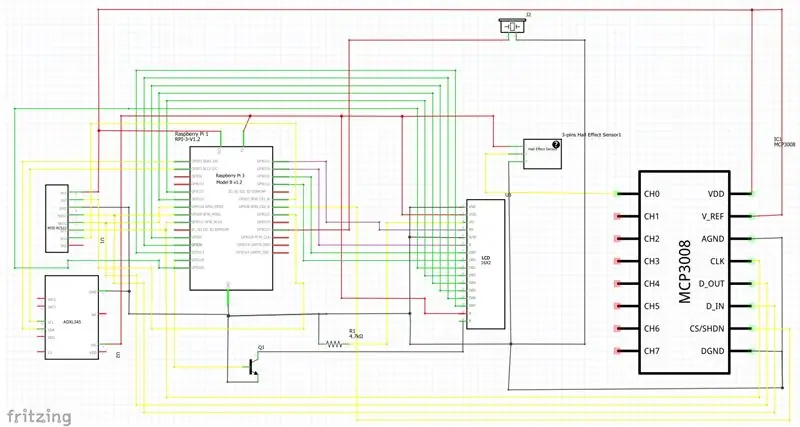The image size is (800, 427).
Task: Select the ADXL345 accelerometer block
Action: [x=72, y=317]
